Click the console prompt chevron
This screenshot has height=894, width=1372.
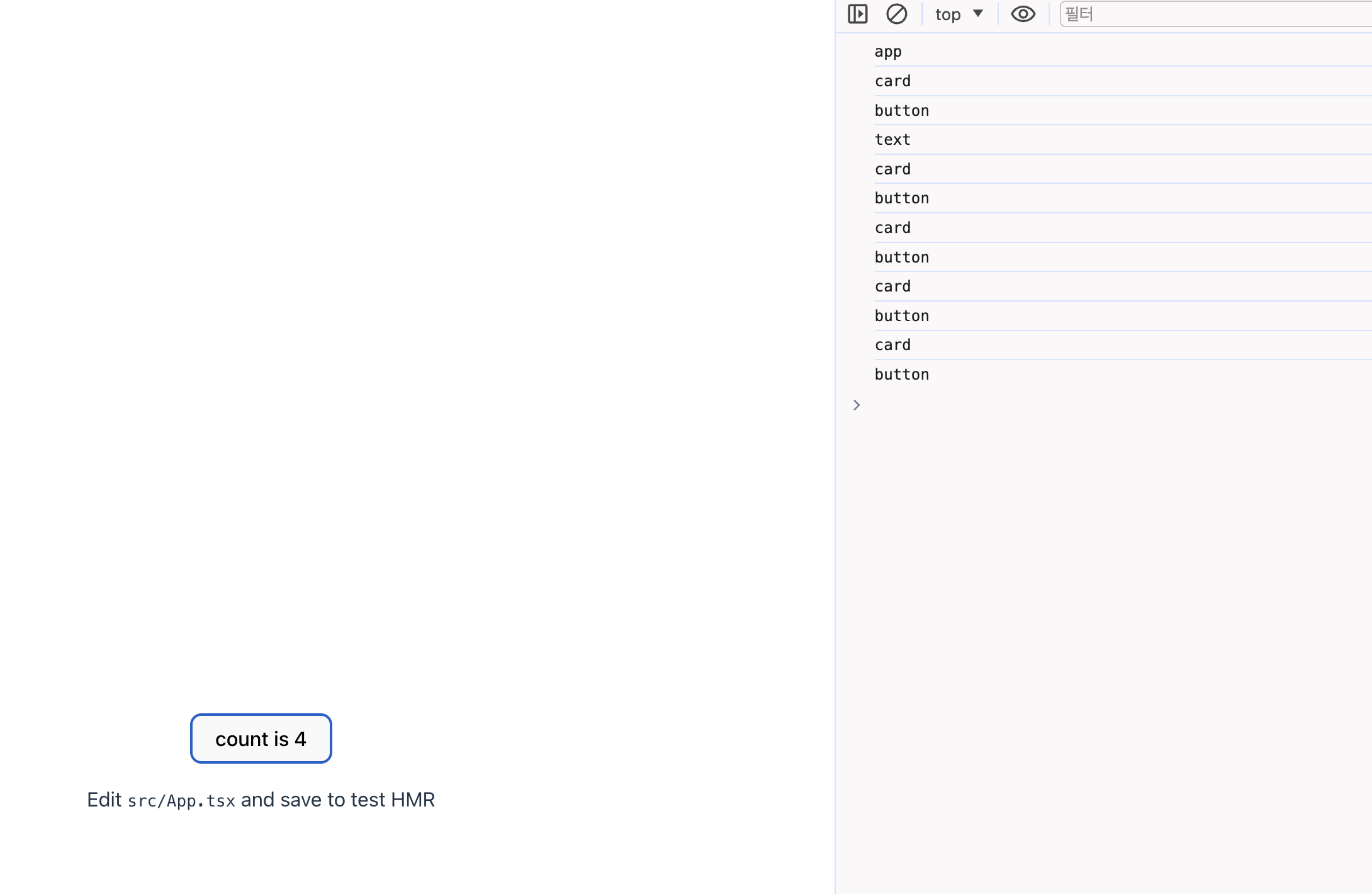tap(857, 405)
